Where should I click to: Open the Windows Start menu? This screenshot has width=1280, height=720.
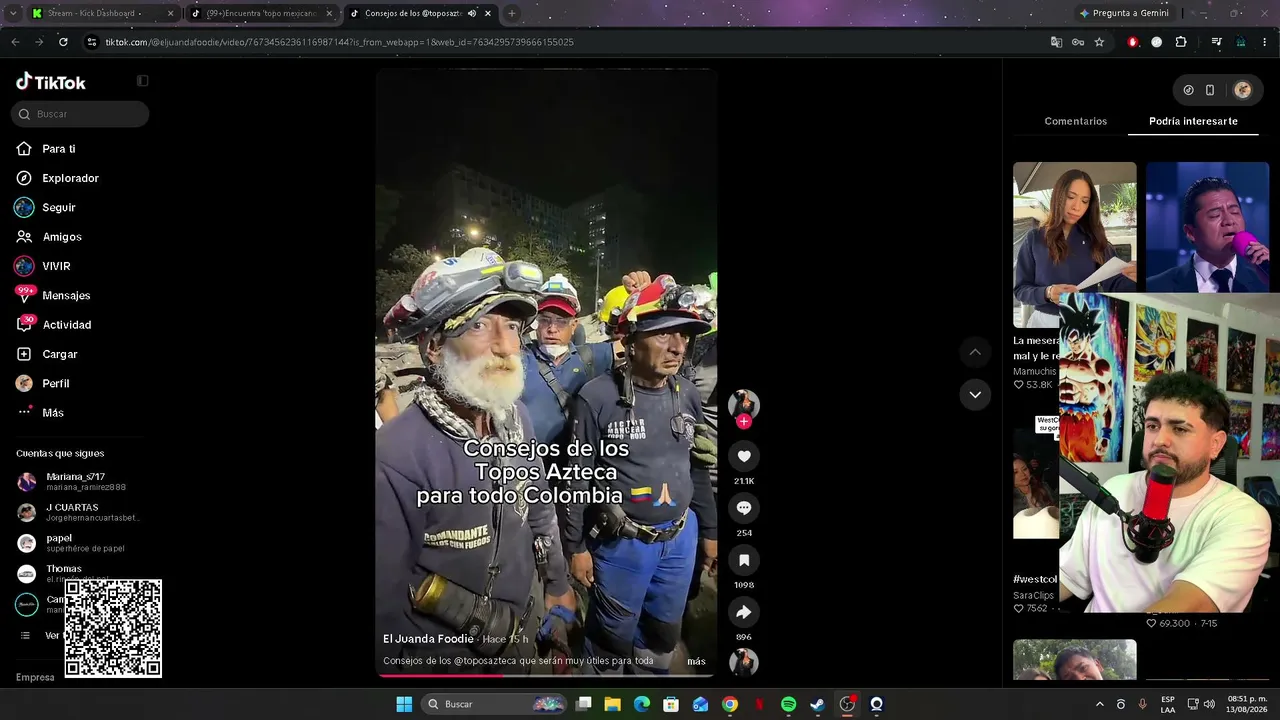coord(404,704)
